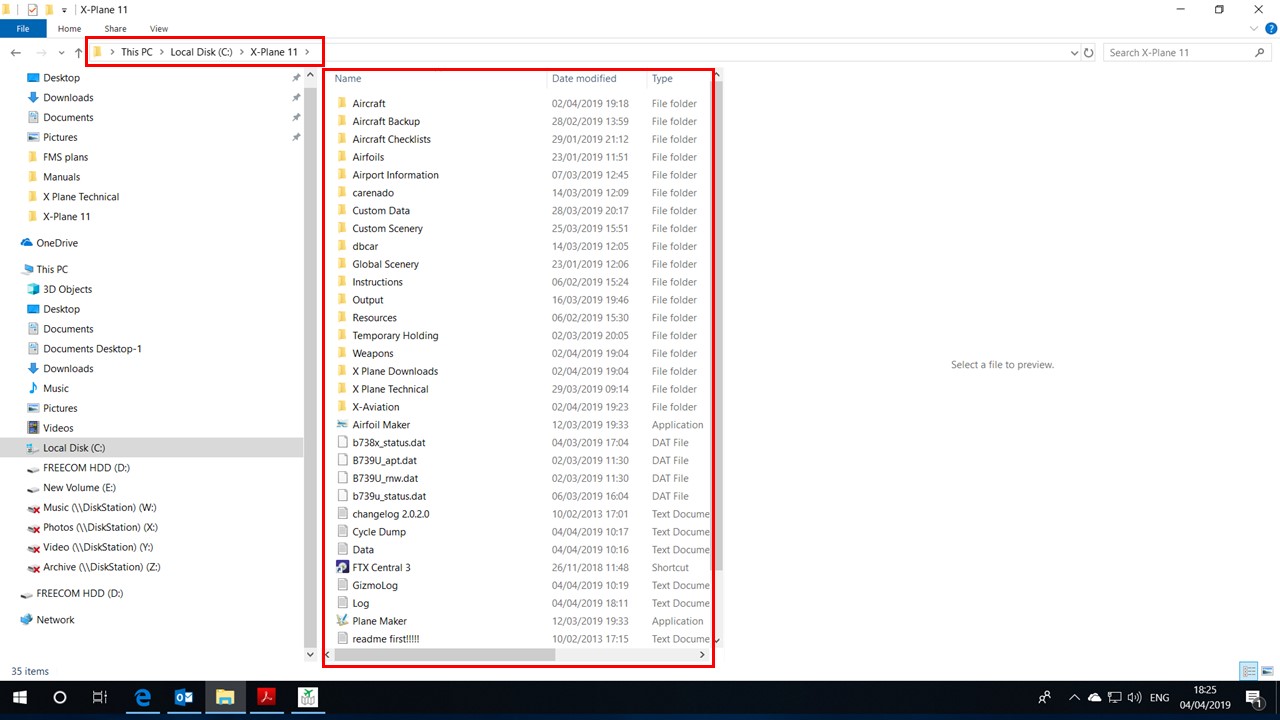Screen dimensions: 1280x720
Task: Expand chevron after Local Disk (C:) breadcrumb
Action: click(241, 52)
